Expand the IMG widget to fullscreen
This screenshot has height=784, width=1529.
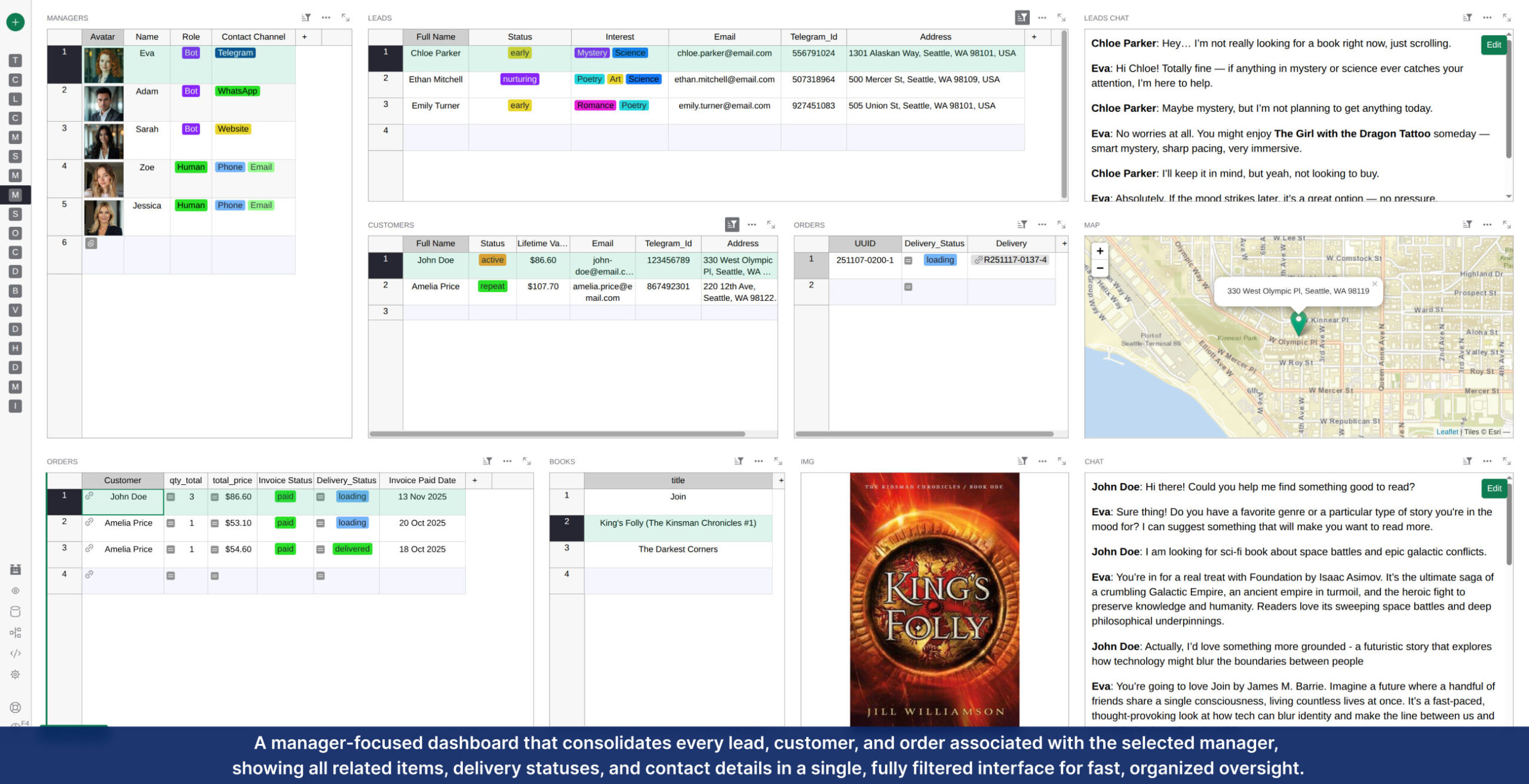1061,461
